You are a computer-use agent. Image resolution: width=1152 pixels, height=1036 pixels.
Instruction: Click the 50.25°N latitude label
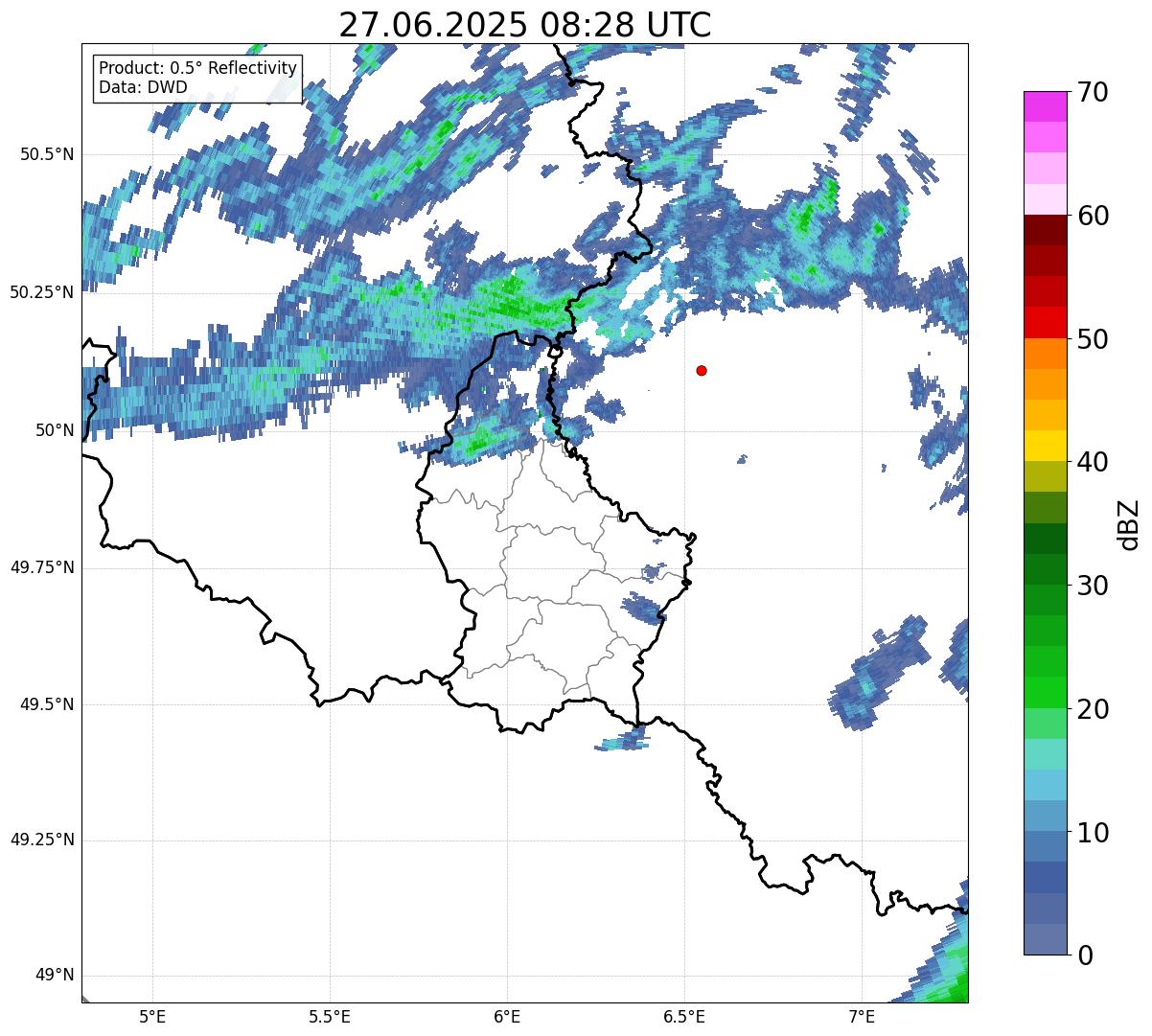pyautogui.click(x=42, y=292)
